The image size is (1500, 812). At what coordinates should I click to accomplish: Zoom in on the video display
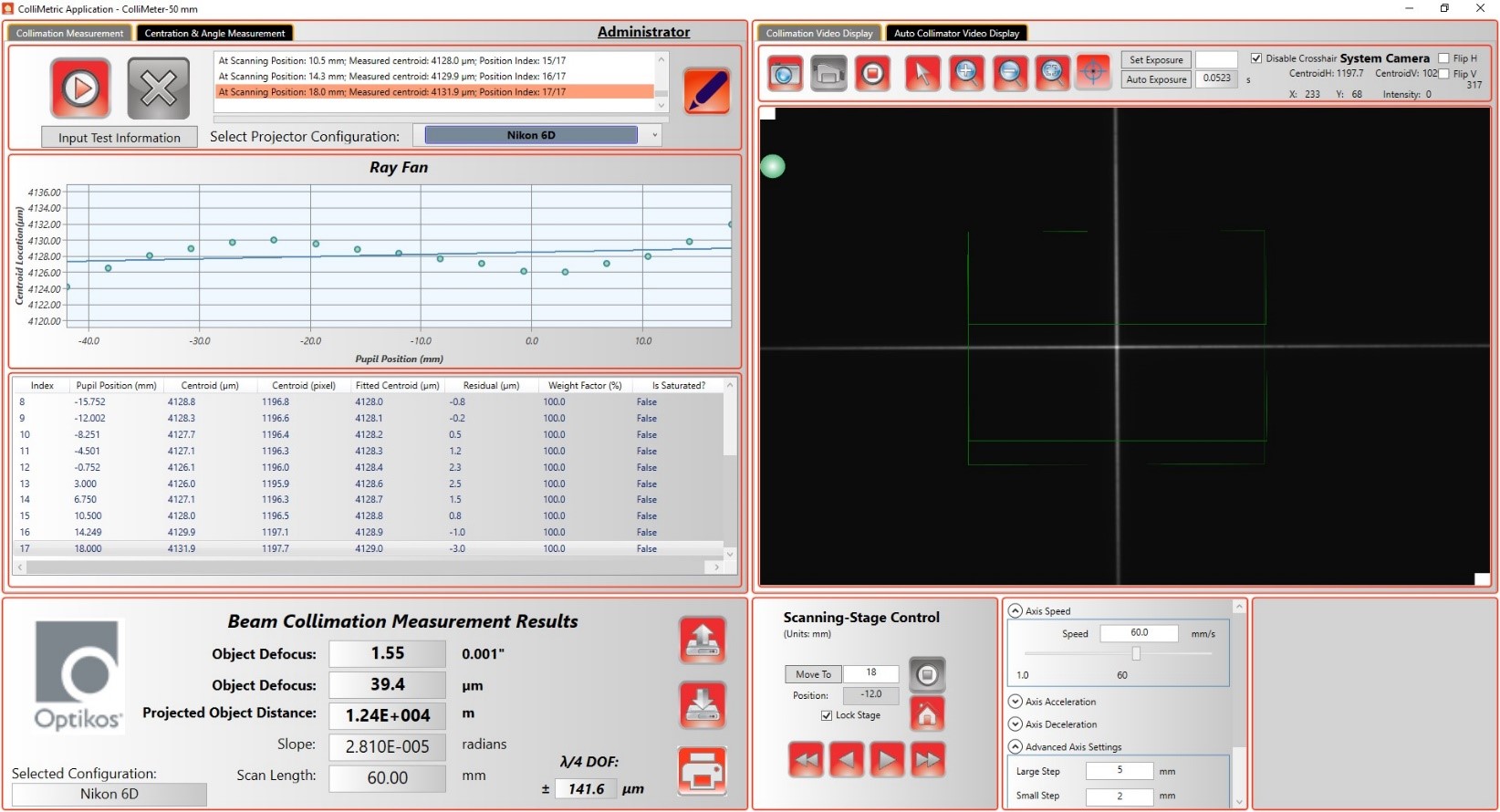point(966,73)
